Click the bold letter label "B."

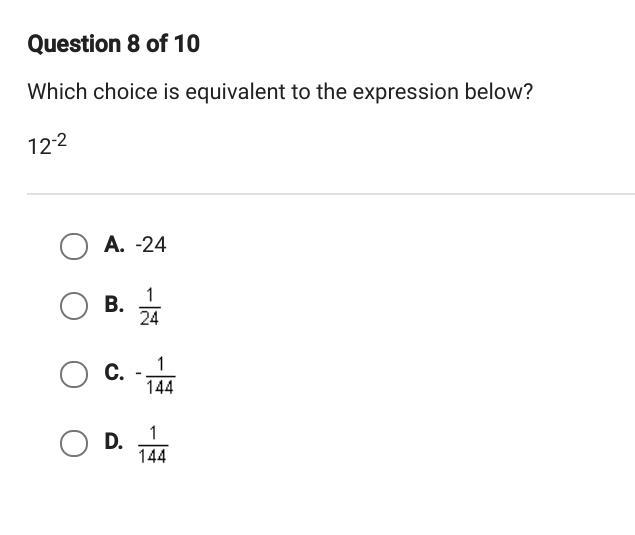click(114, 305)
